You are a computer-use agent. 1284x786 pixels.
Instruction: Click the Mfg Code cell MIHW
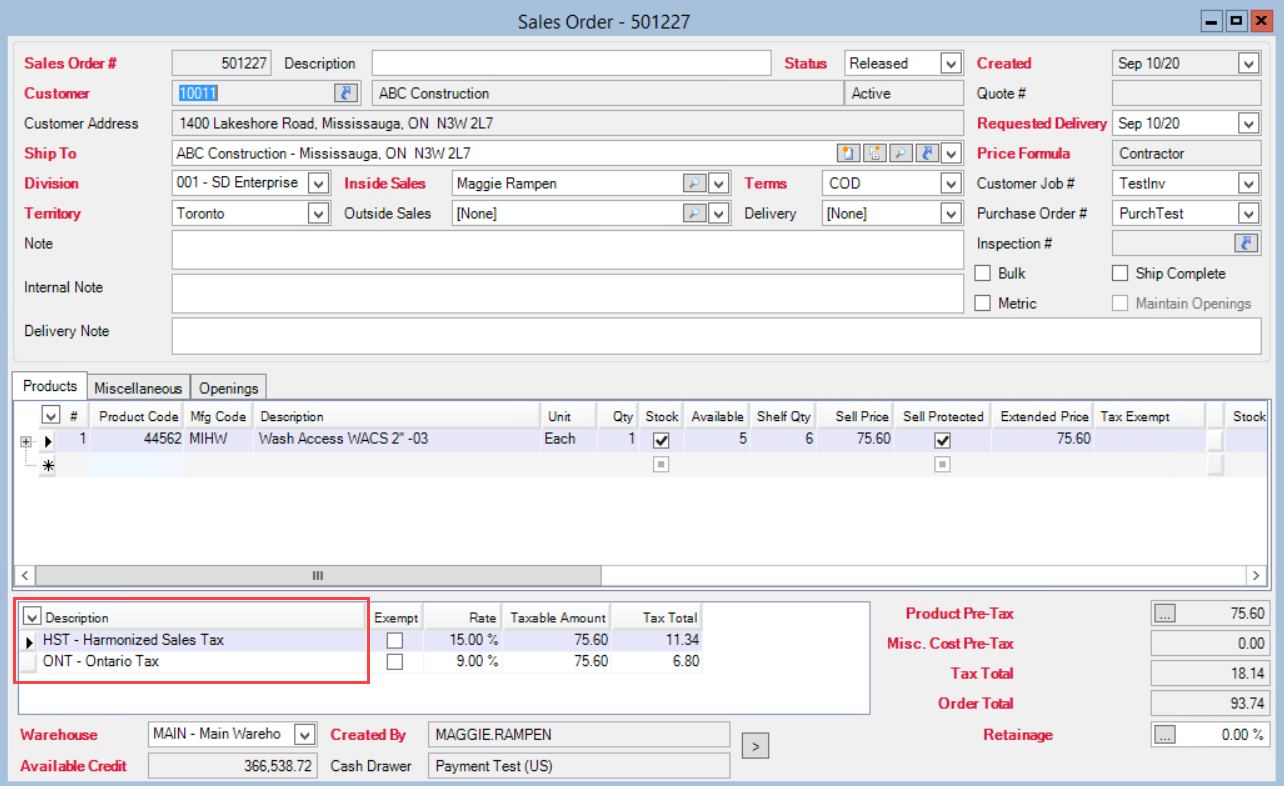[218, 439]
